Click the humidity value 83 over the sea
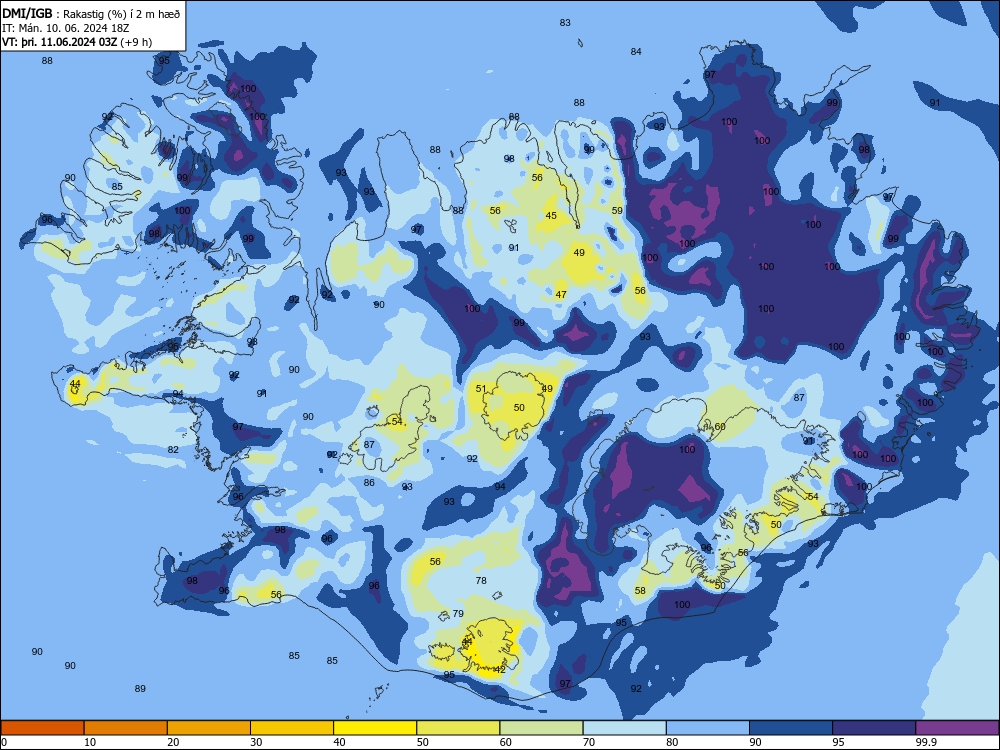This screenshot has width=1000, height=750. (565, 23)
